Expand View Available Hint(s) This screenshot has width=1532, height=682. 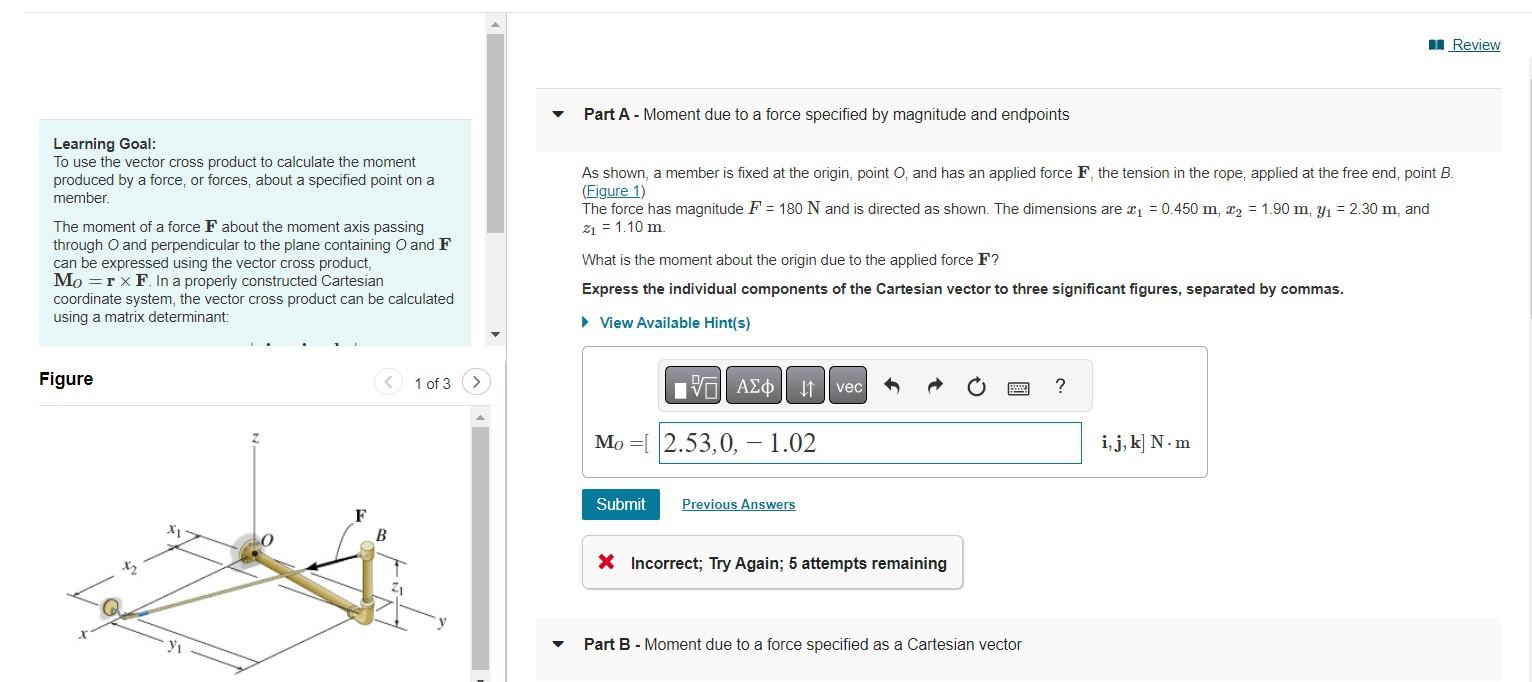coord(673,322)
